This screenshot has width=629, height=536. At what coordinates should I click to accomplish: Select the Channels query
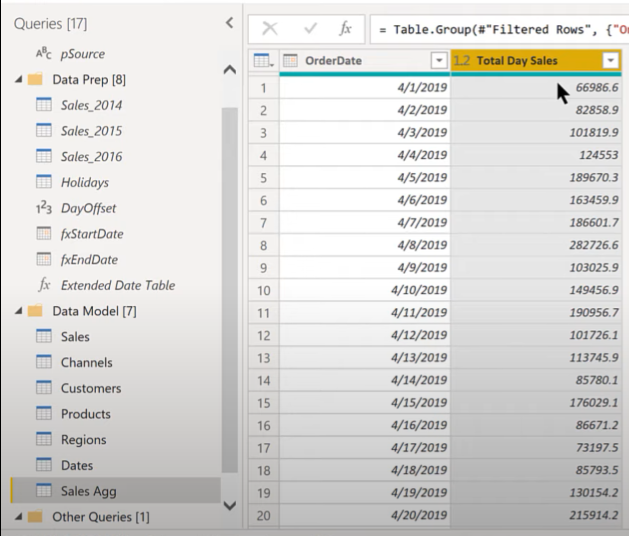tap(86, 363)
